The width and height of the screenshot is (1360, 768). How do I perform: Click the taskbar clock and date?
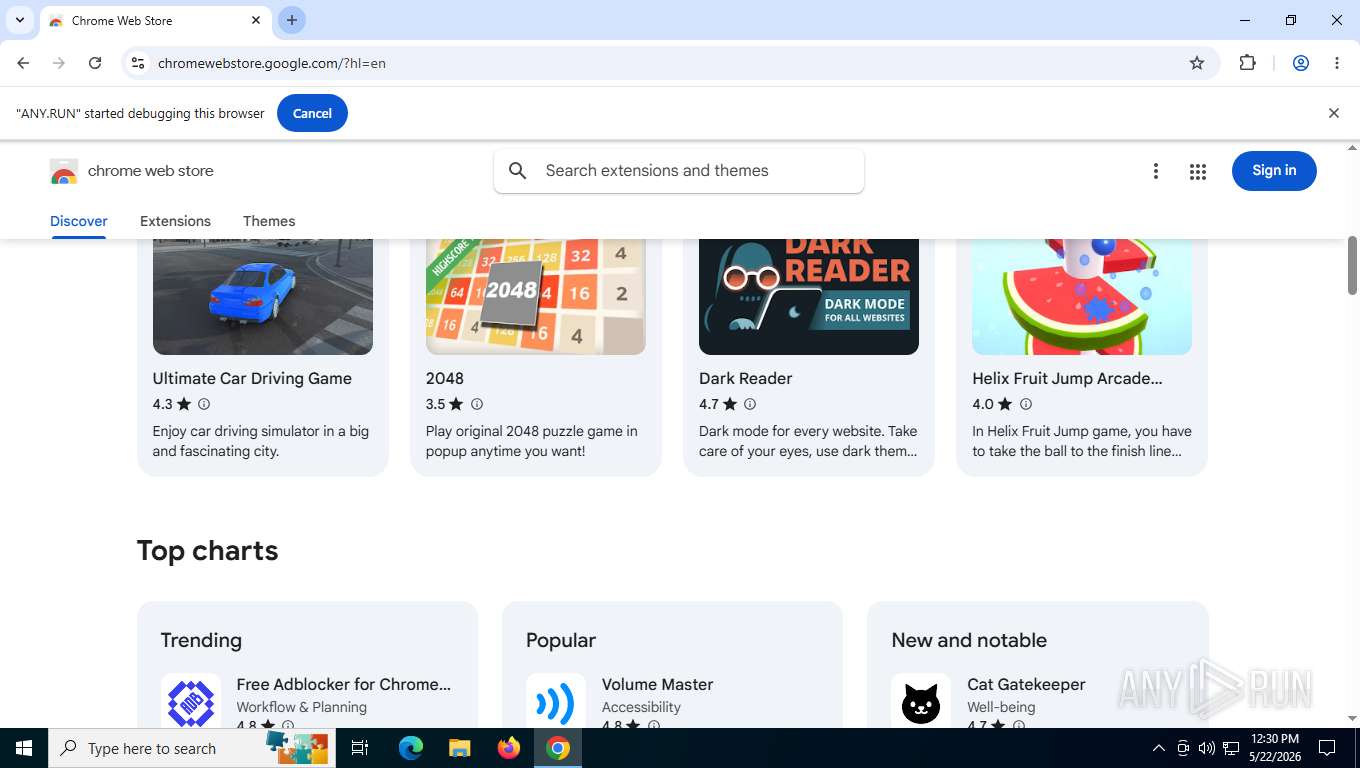click(1275, 748)
